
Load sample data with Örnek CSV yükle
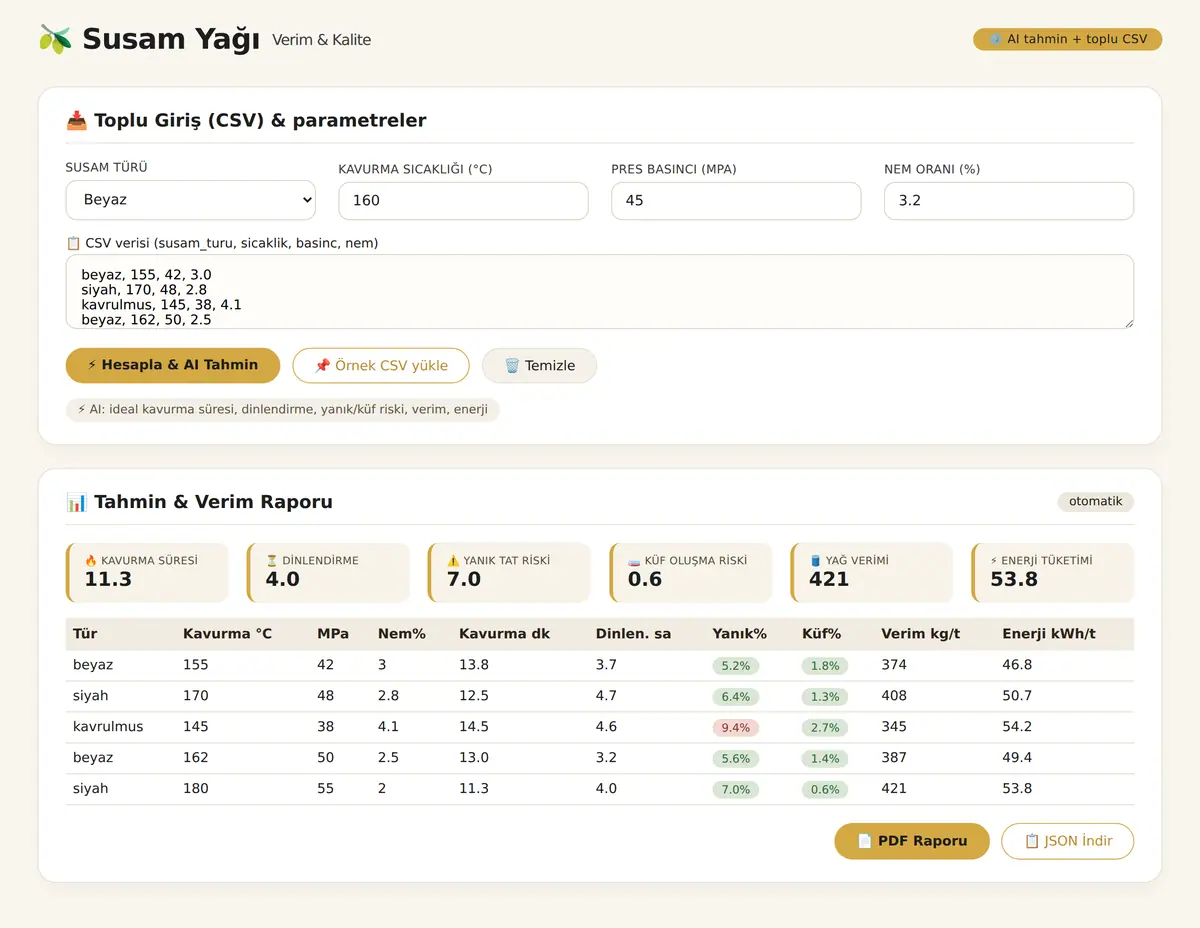click(381, 366)
